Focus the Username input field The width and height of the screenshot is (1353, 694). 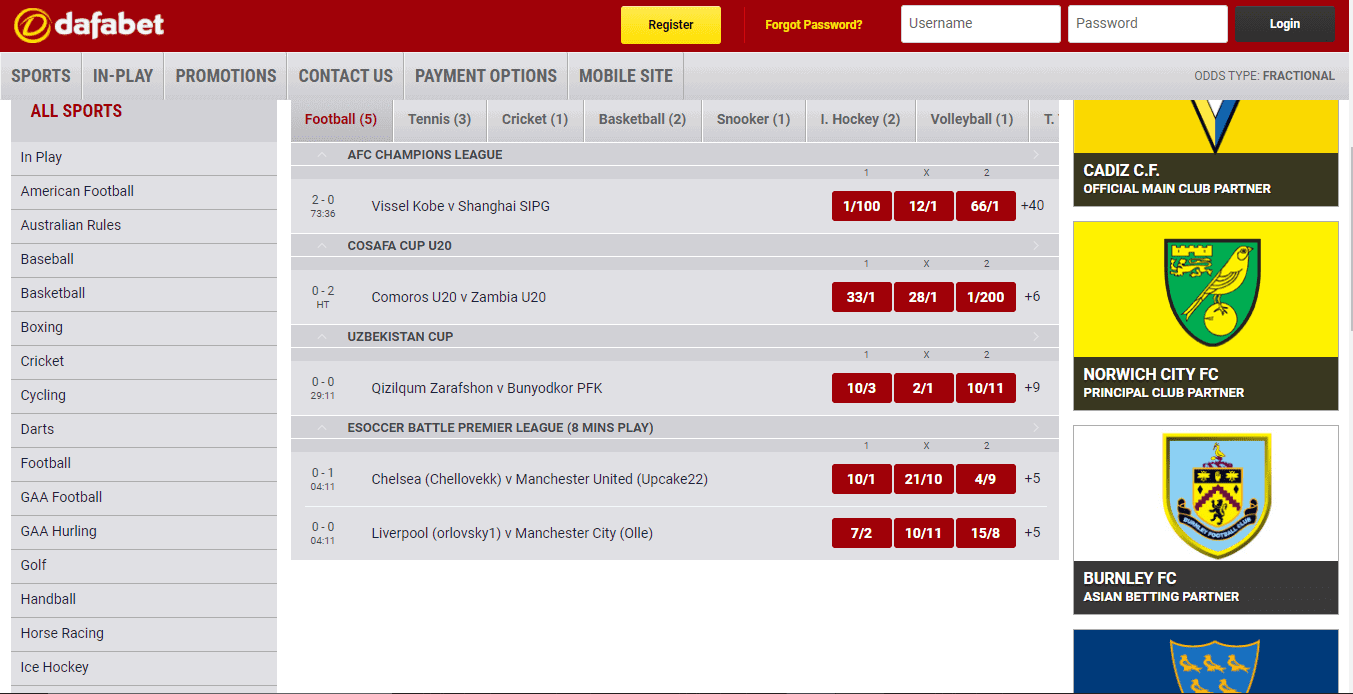[980, 24]
